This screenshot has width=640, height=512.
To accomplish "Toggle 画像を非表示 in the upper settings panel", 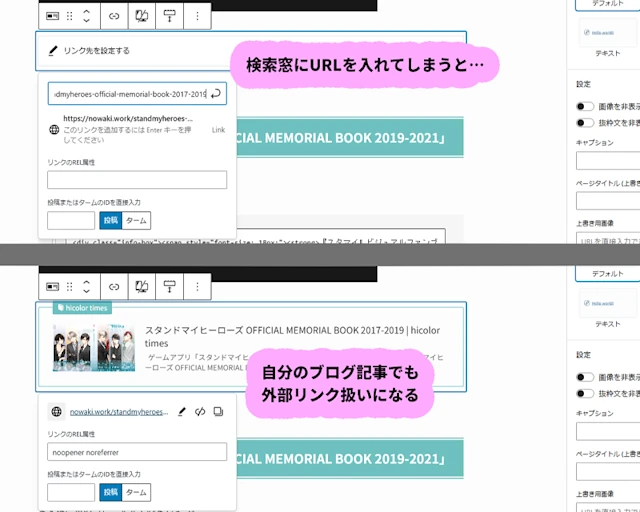I will [585, 105].
